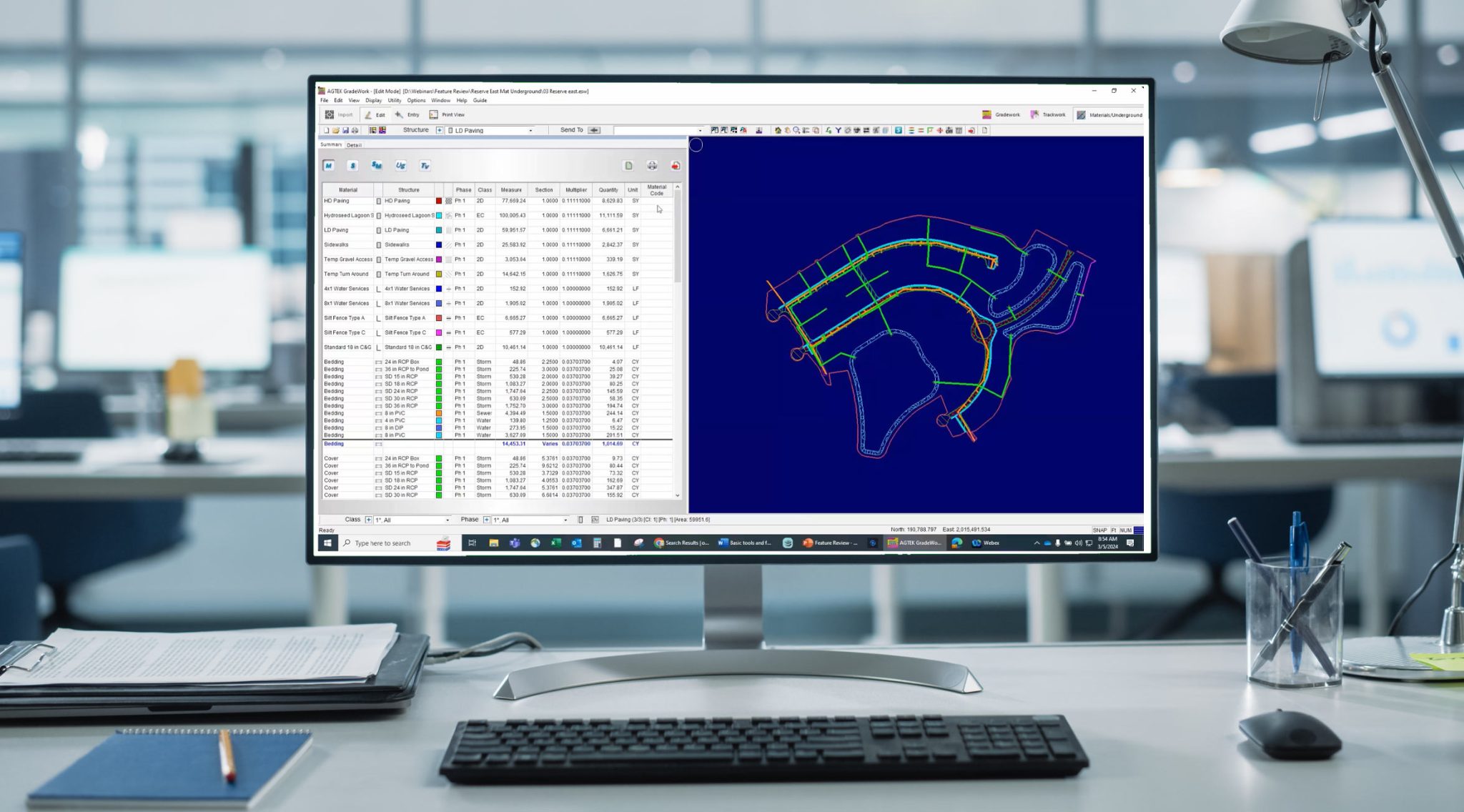Toggle Print View mode

pos(447,115)
